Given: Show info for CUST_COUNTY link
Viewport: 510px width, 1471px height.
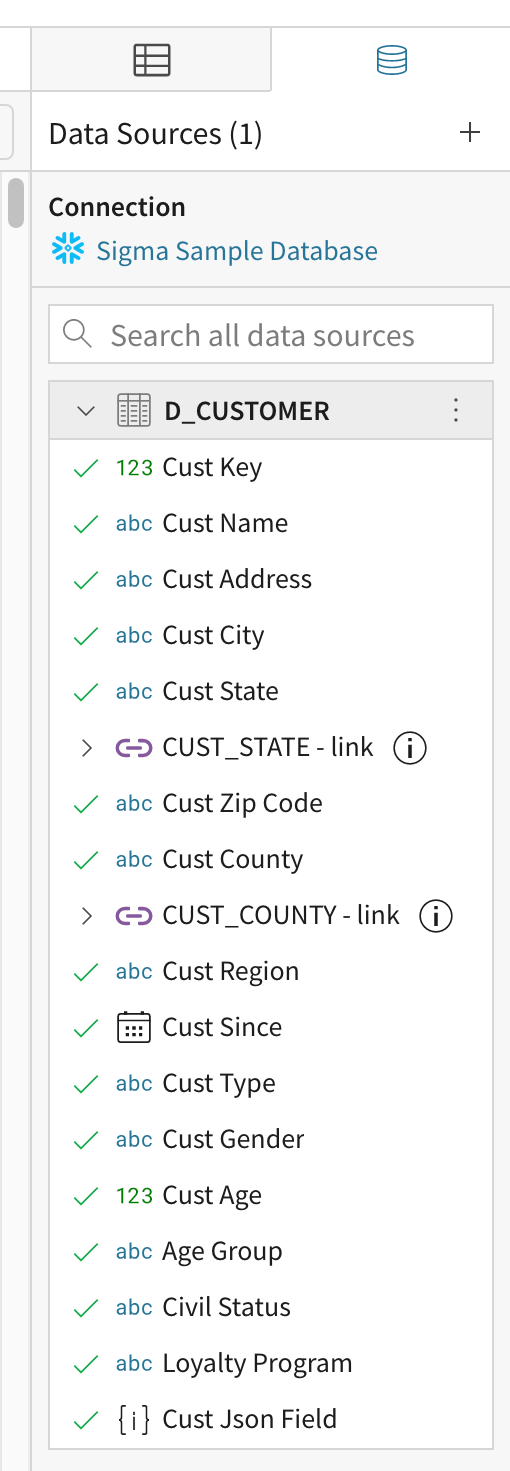Looking at the screenshot, I should (436, 915).
